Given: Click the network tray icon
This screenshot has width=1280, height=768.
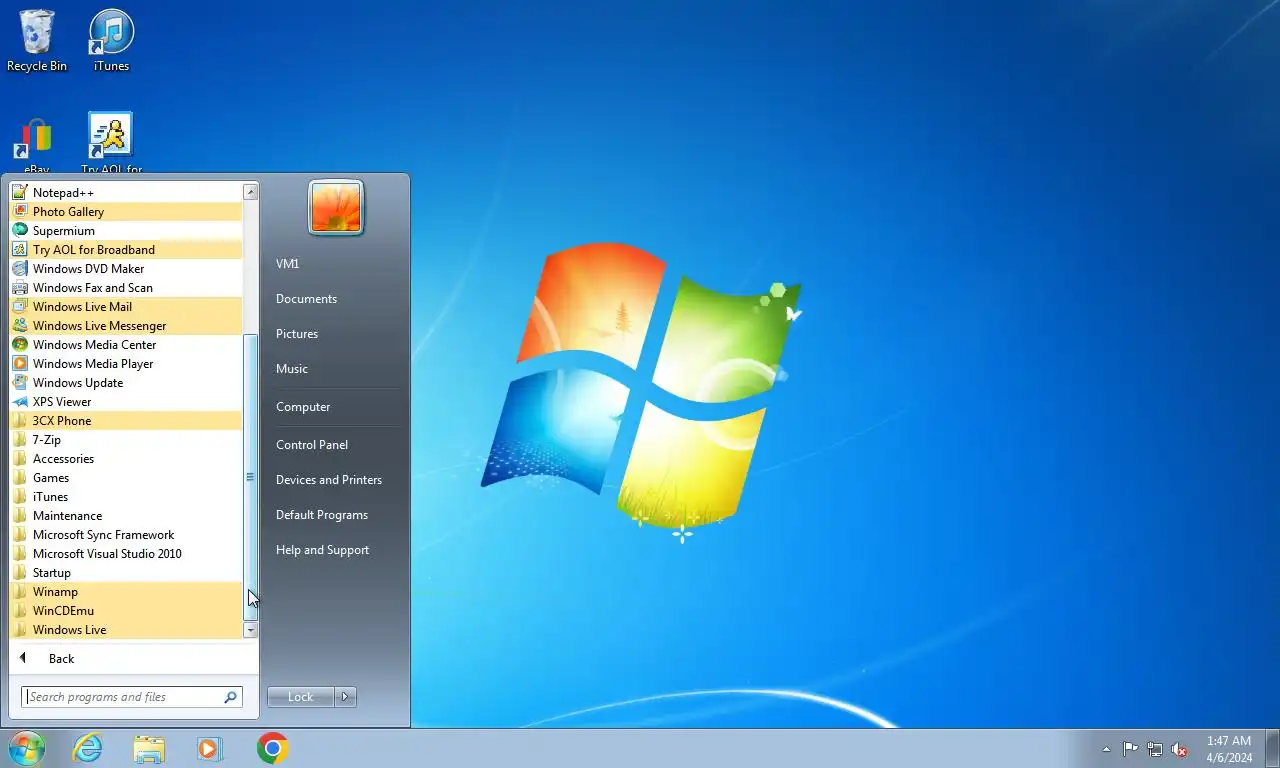Looking at the screenshot, I should (1155, 749).
